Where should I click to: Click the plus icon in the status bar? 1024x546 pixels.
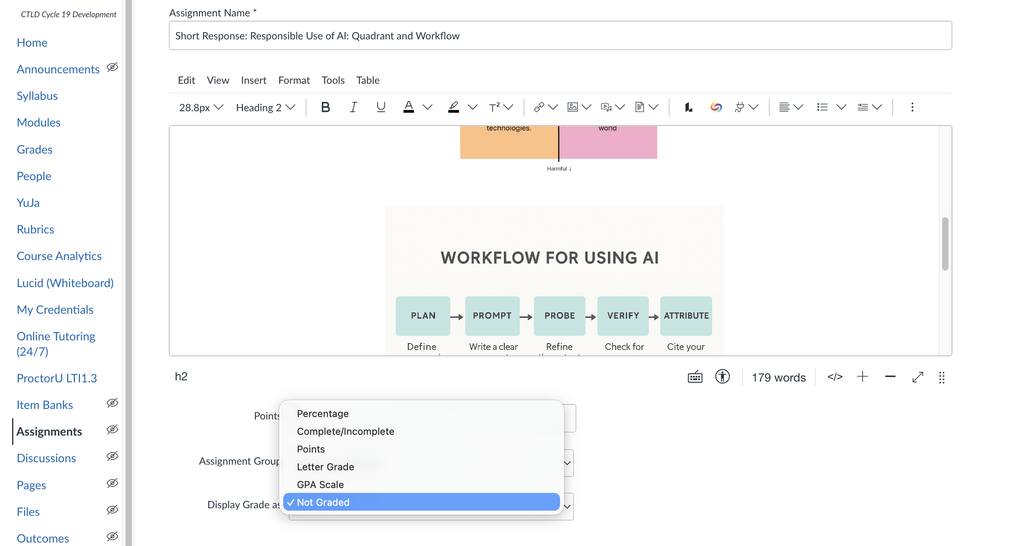tap(863, 377)
